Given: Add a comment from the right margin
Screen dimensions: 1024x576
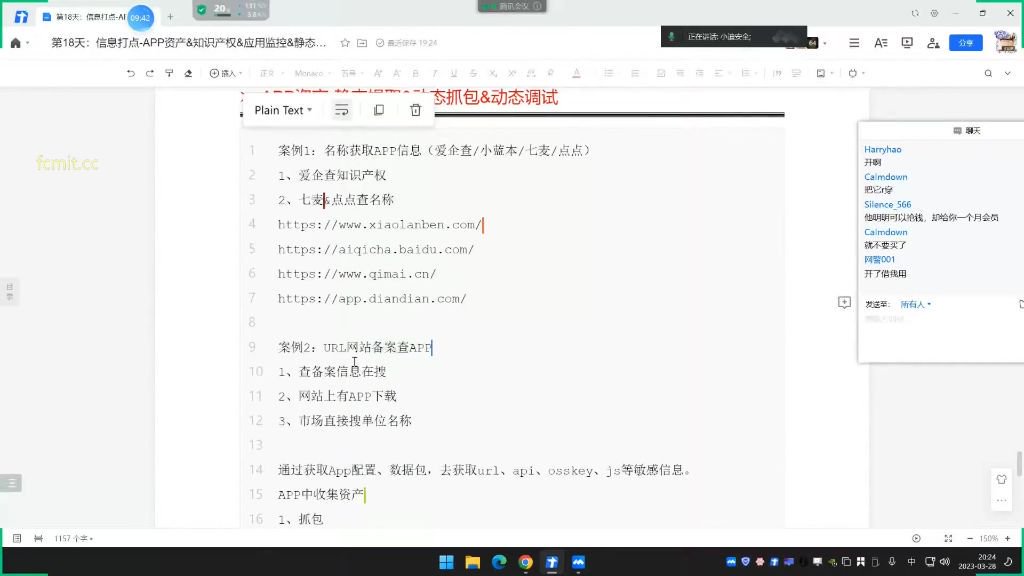Looking at the screenshot, I should point(844,302).
